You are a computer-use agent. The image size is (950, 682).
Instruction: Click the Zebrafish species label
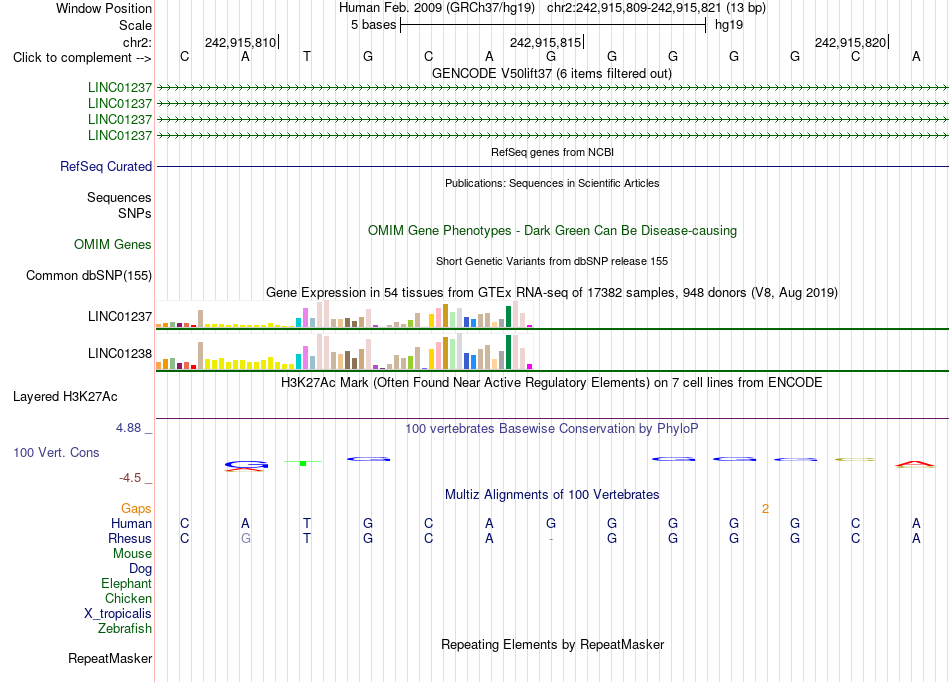click(x=125, y=629)
